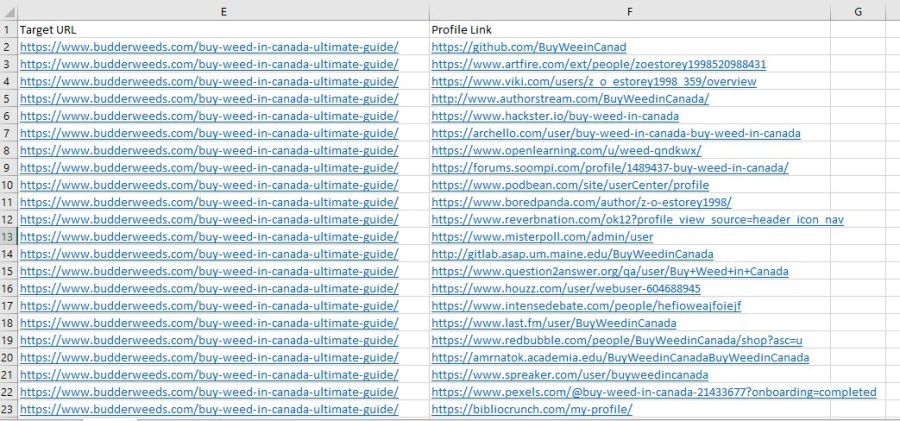Open the archello.com user link
Viewport: 900px width, 421px height.
coord(616,133)
